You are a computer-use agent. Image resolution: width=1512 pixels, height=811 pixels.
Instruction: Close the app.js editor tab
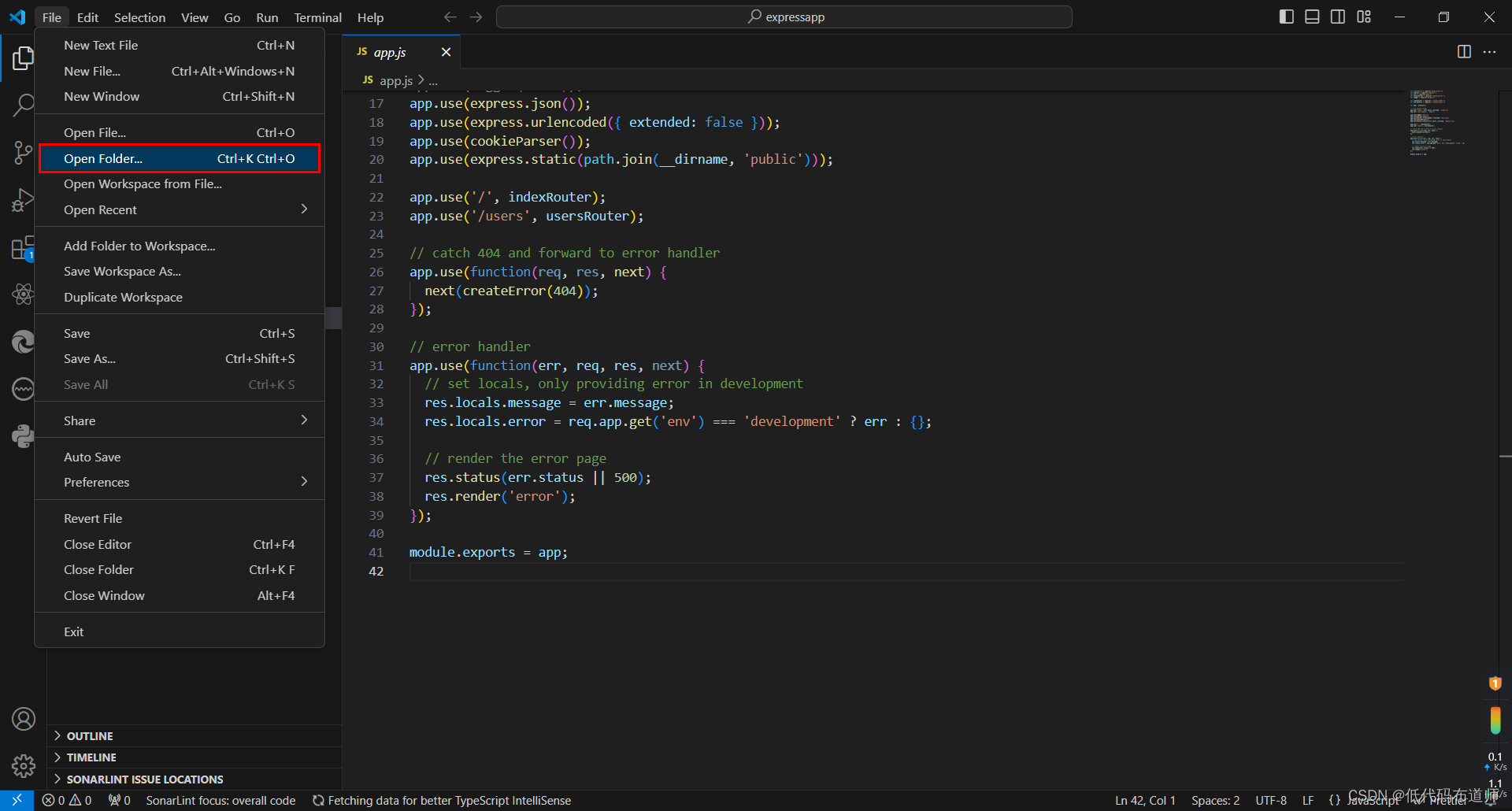click(446, 52)
